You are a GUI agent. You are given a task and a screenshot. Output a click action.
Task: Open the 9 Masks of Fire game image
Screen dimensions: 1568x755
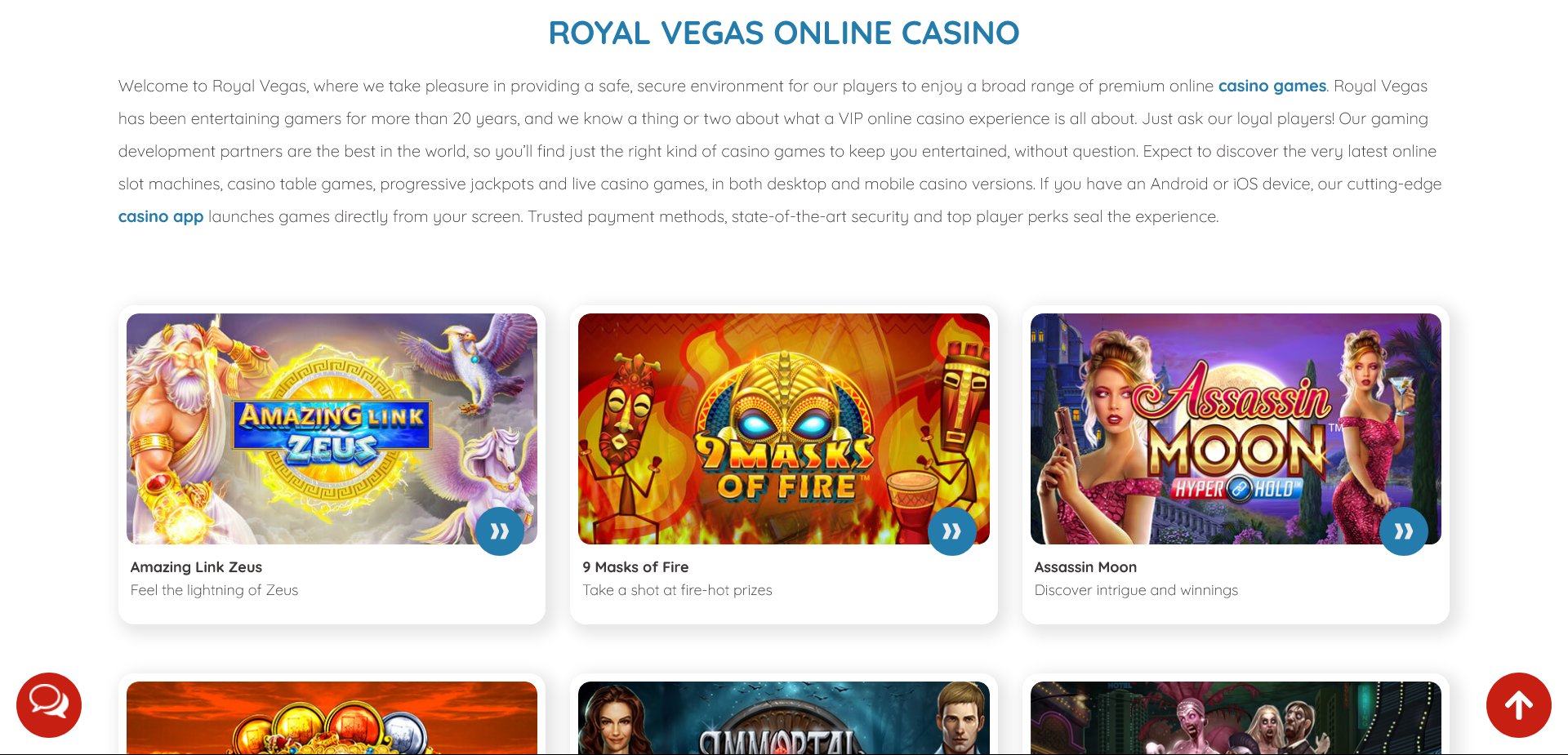(784, 429)
